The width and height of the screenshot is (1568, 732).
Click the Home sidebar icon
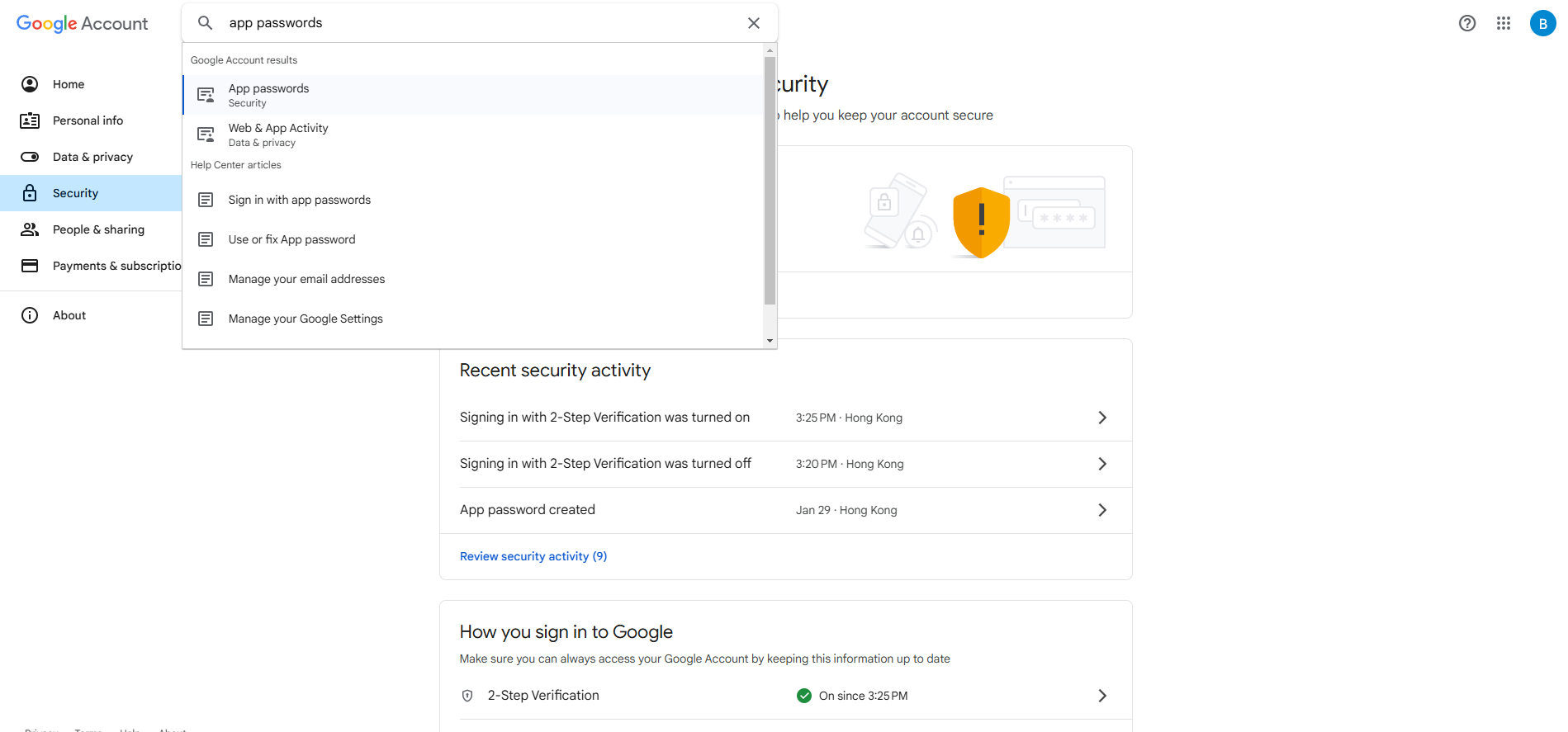[x=30, y=84]
